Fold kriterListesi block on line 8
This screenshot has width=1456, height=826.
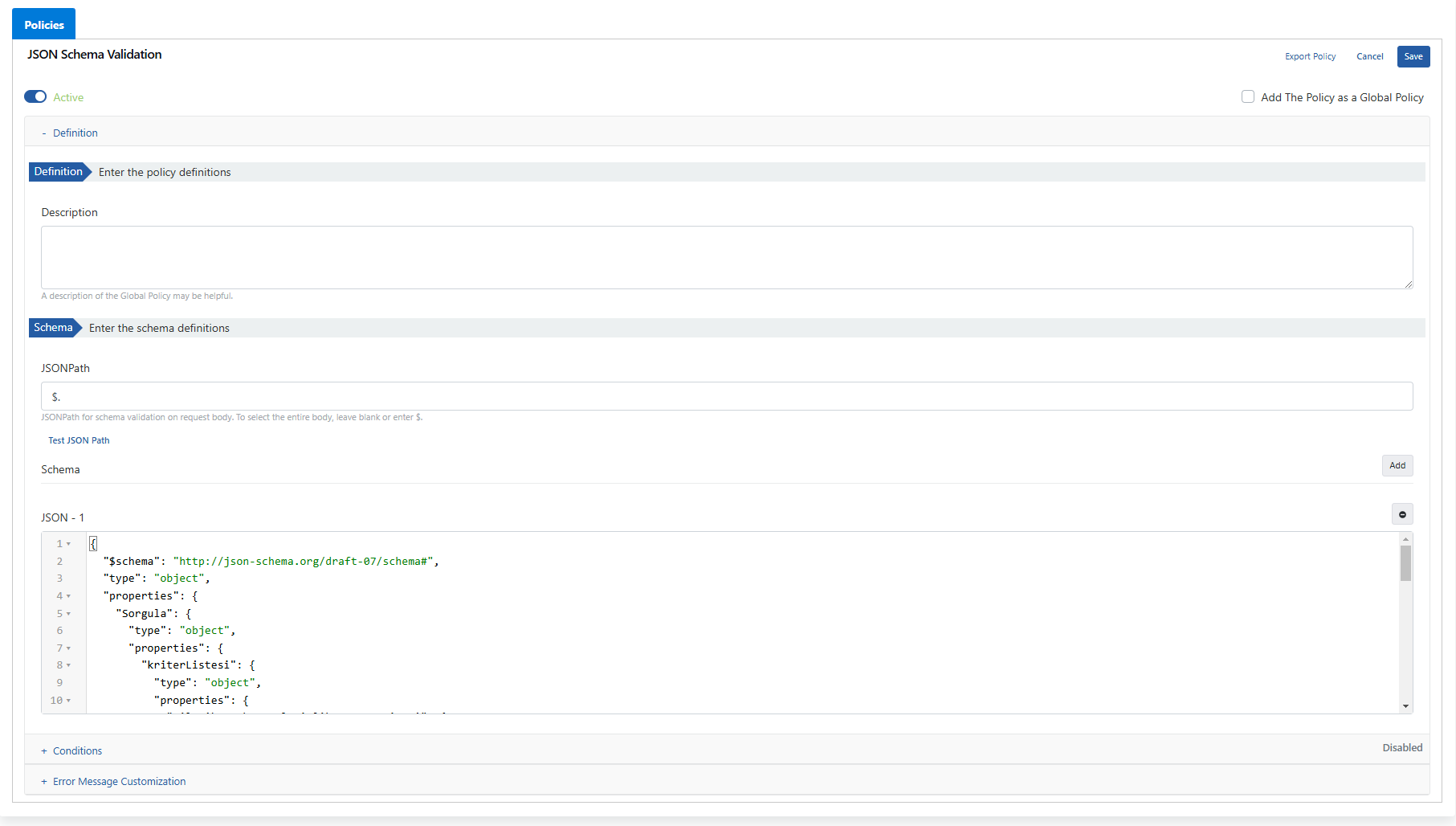tap(67, 665)
